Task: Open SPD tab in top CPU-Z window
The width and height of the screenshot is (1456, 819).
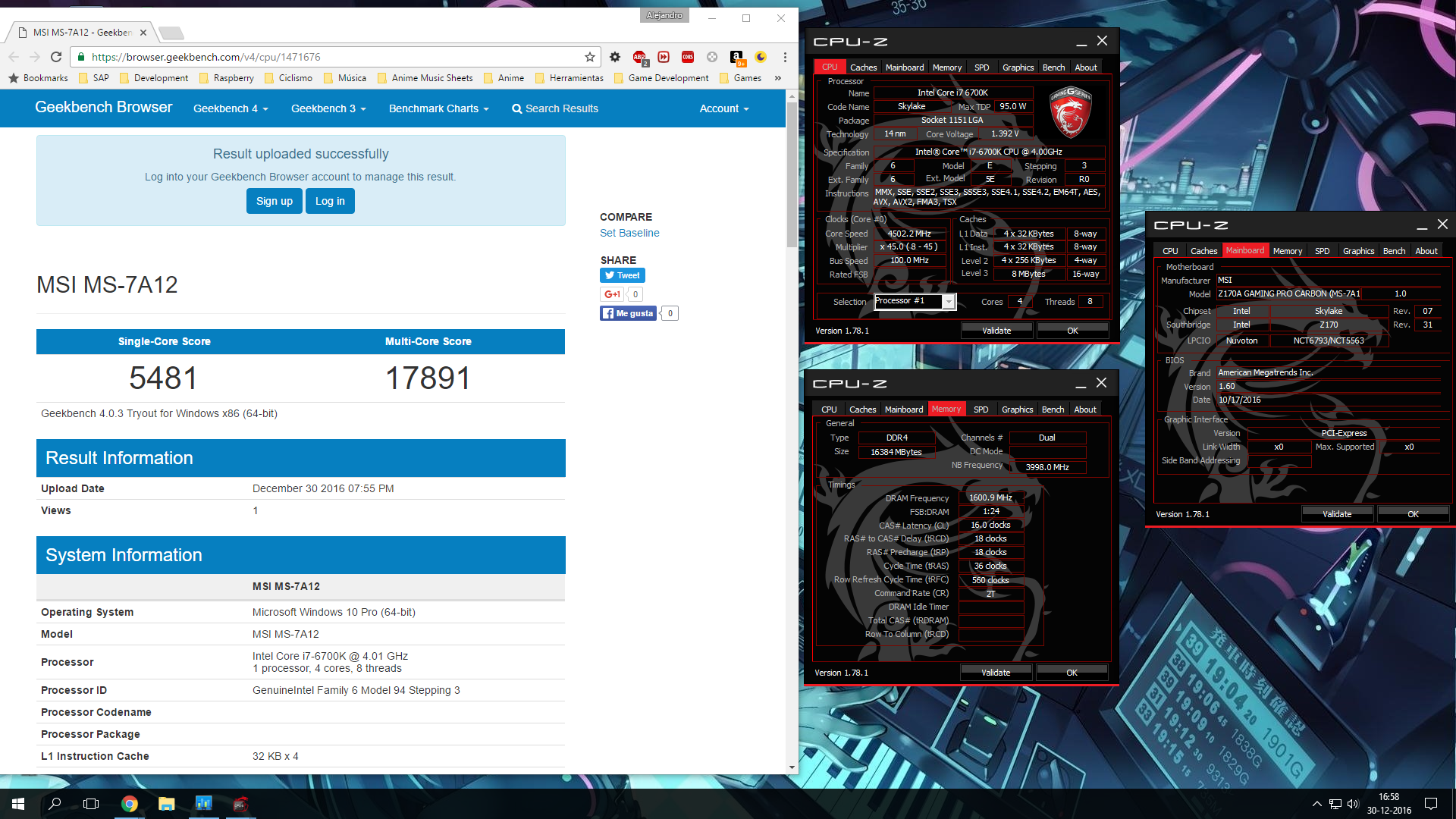Action: 981,67
